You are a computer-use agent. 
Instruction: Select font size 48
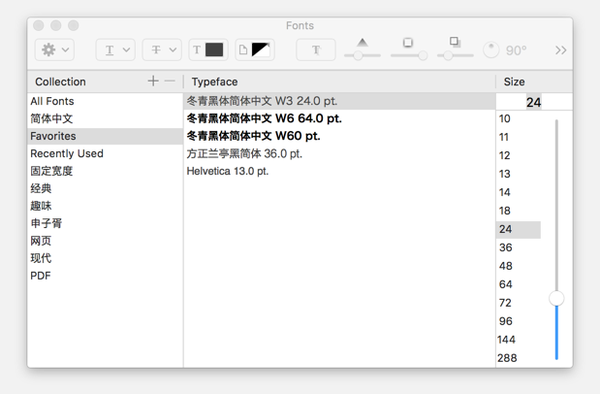click(x=518, y=266)
